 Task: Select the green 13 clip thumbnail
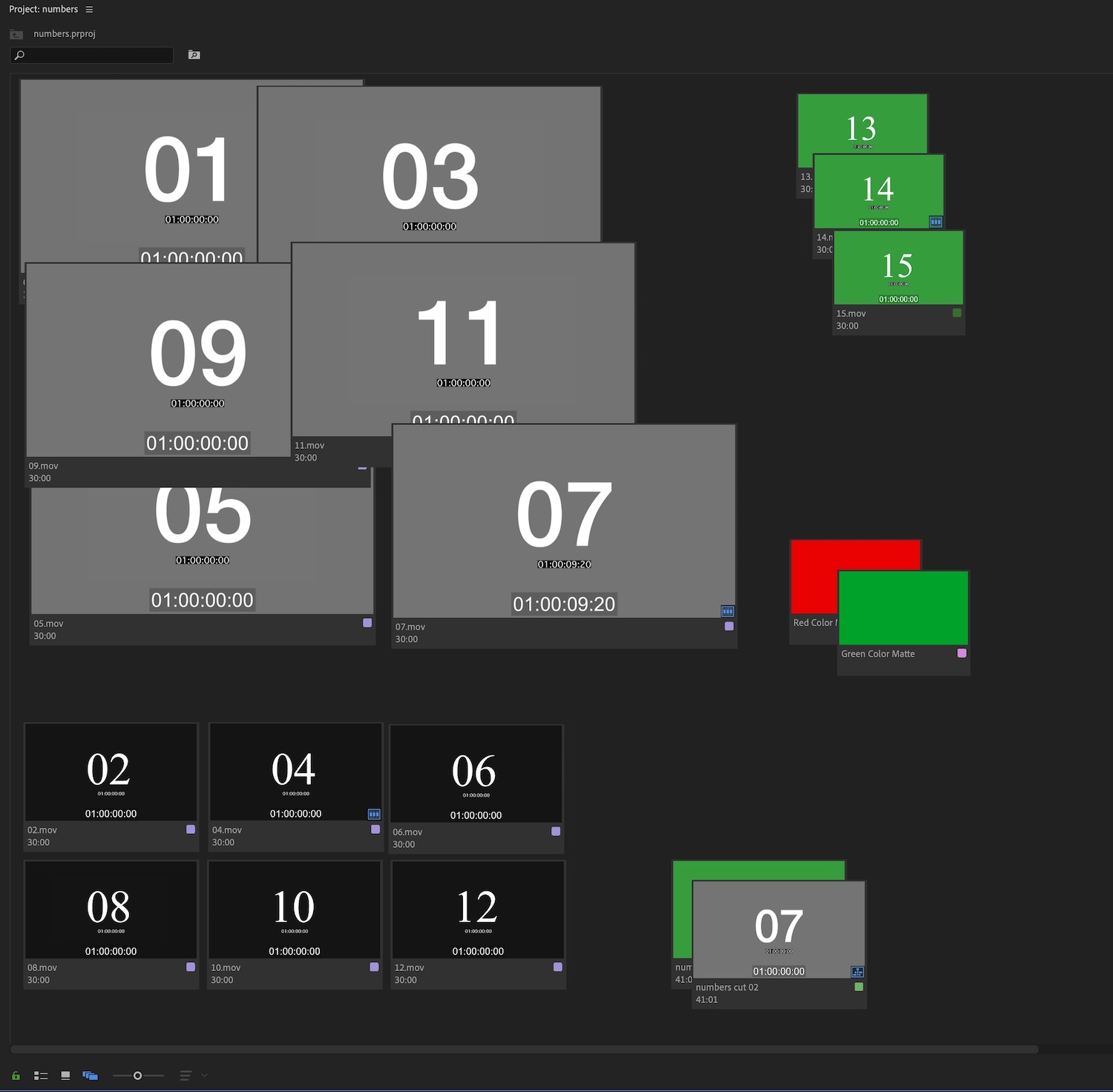862,124
